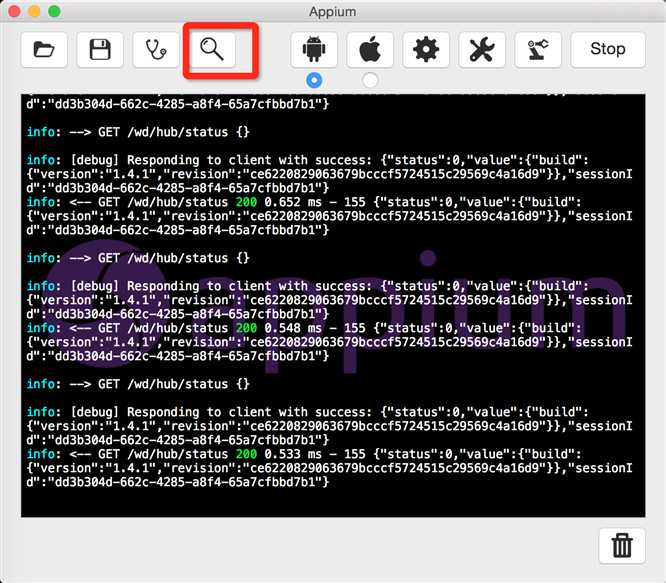Close the Appium window red button
This screenshot has height=583, width=666.
click(14, 11)
